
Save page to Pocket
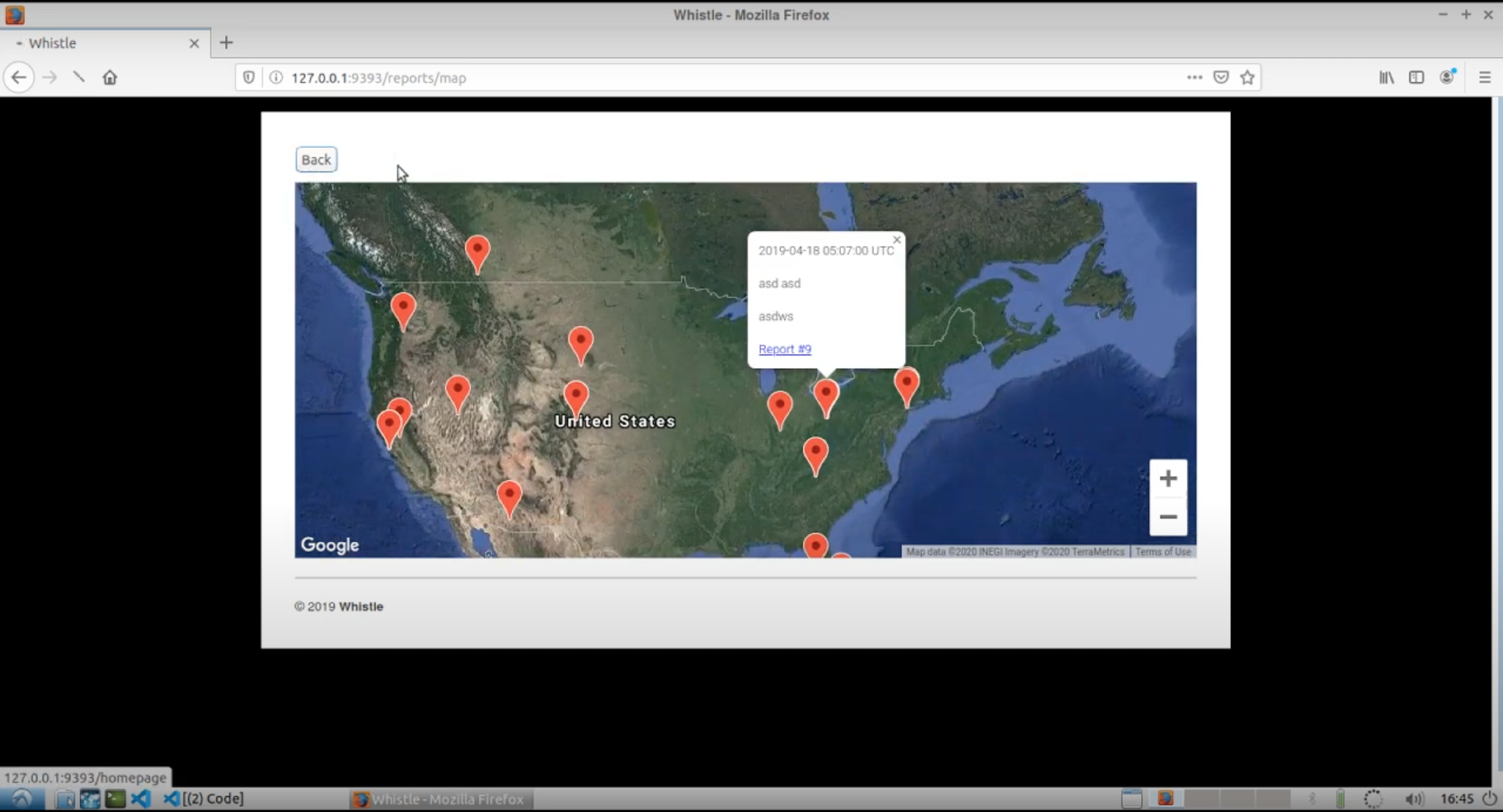pyautogui.click(x=1221, y=77)
